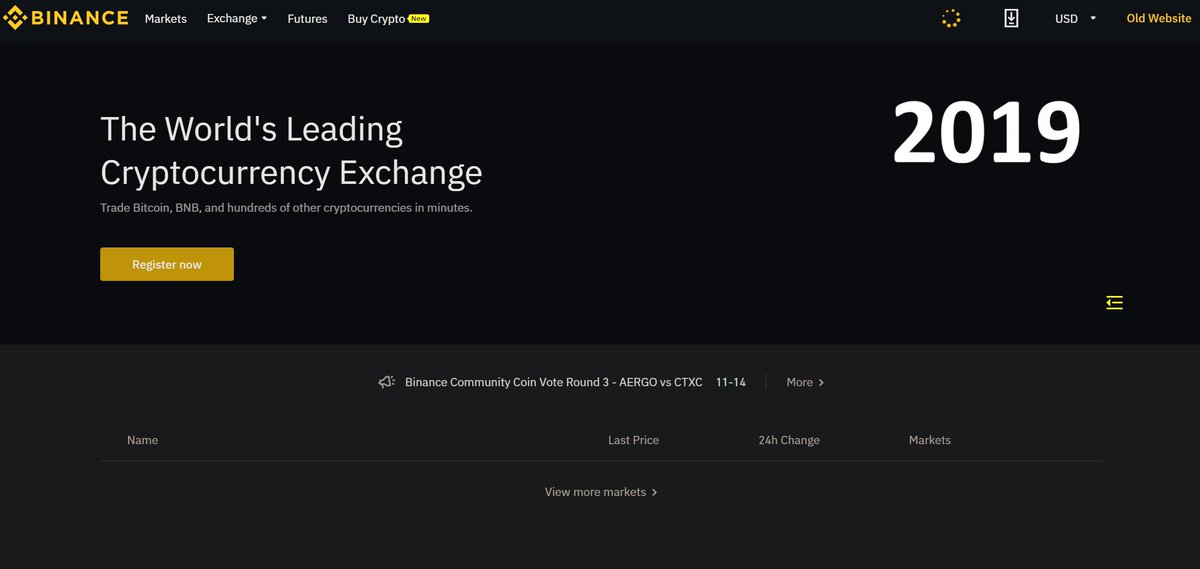This screenshot has height=569, width=1200.
Task: Open the Buy Crypto menu item
Action: coord(388,19)
